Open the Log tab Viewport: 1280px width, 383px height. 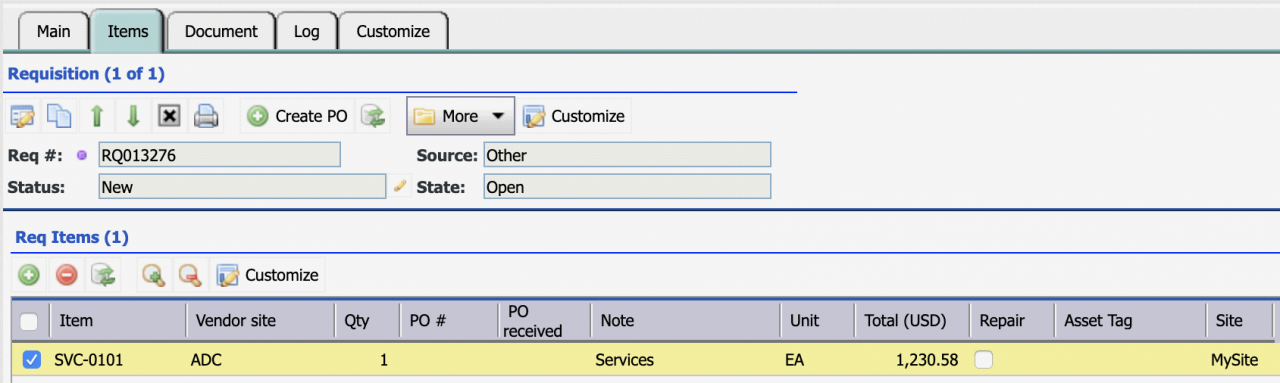click(306, 31)
